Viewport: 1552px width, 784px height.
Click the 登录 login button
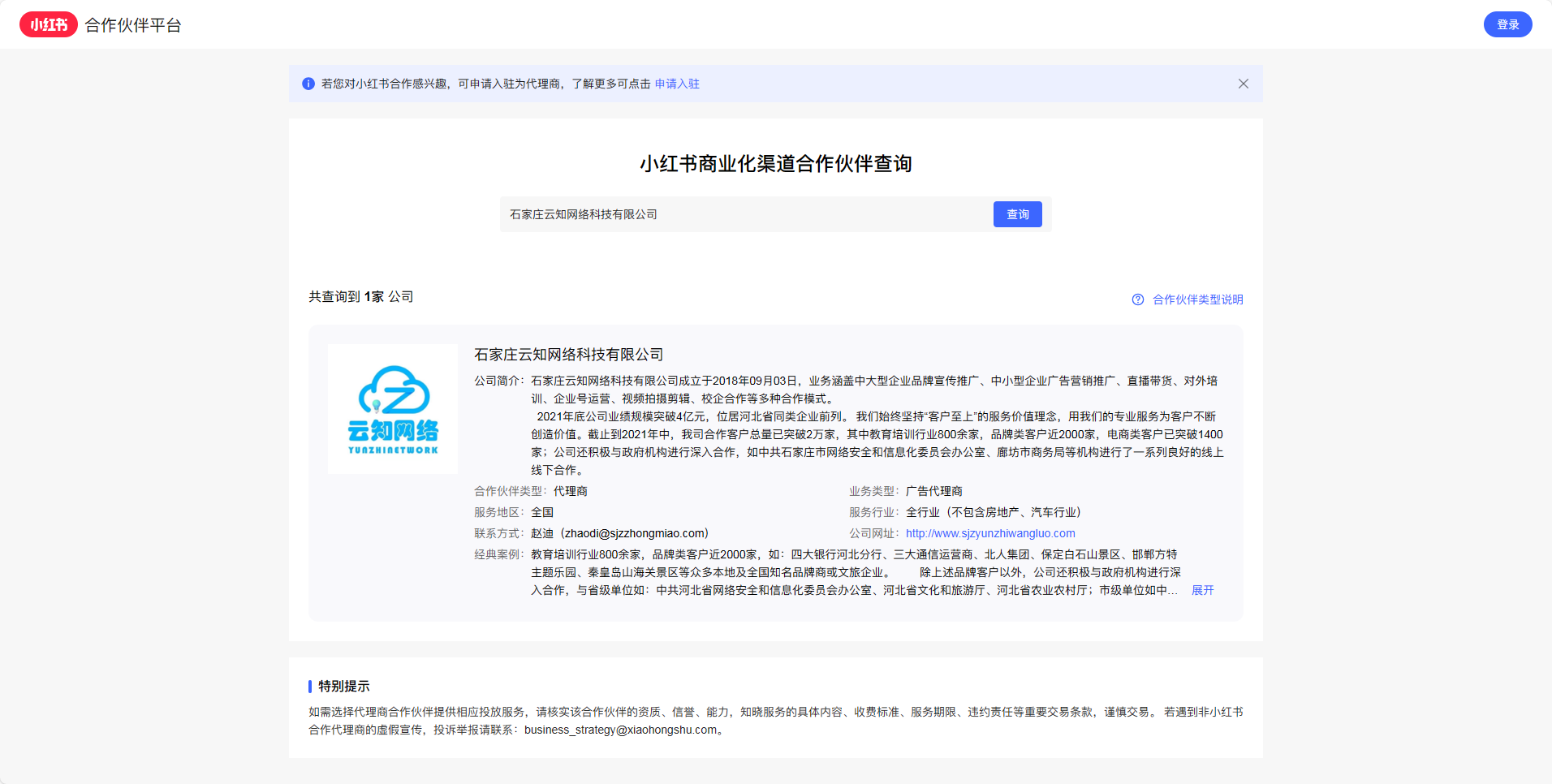click(1507, 24)
